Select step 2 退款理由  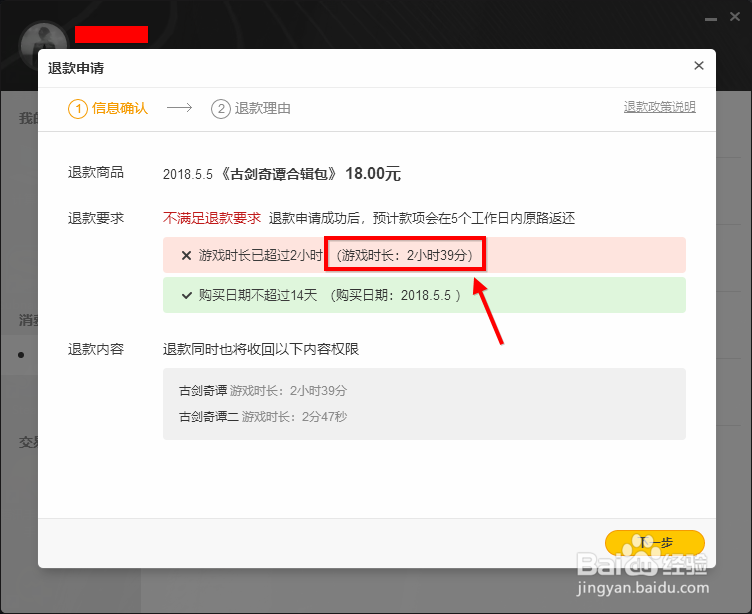(251, 108)
